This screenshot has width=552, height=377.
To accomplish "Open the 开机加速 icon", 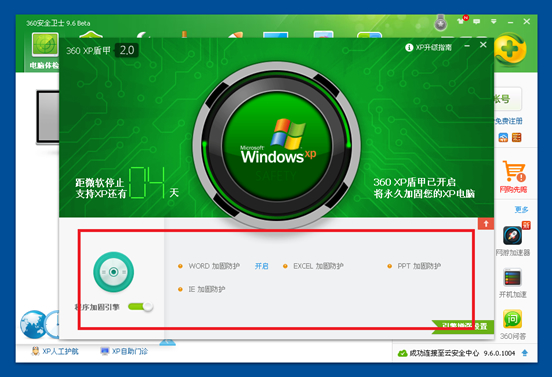I will (513, 278).
